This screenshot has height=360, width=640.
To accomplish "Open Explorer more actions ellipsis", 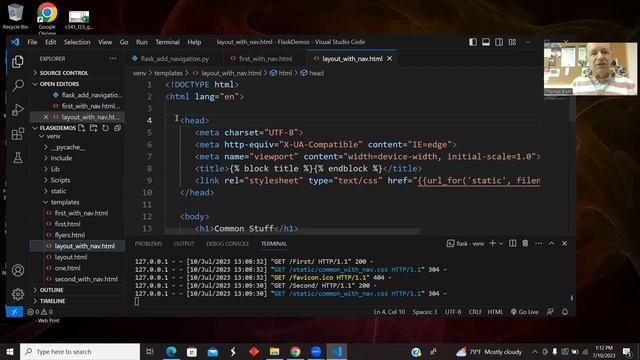I will tap(113, 59).
